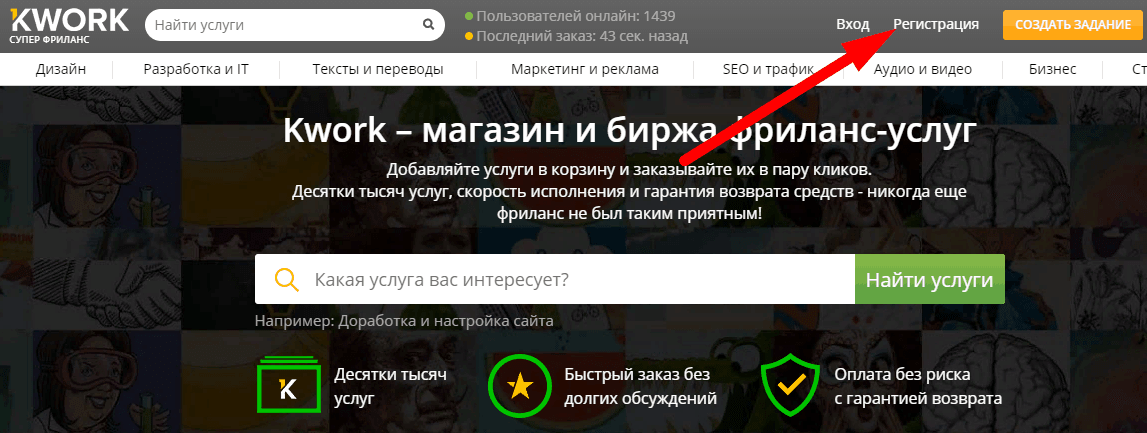The height and width of the screenshot is (433, 1147).
Task: Click the green stacked K services icon
Action: (288, 385)
